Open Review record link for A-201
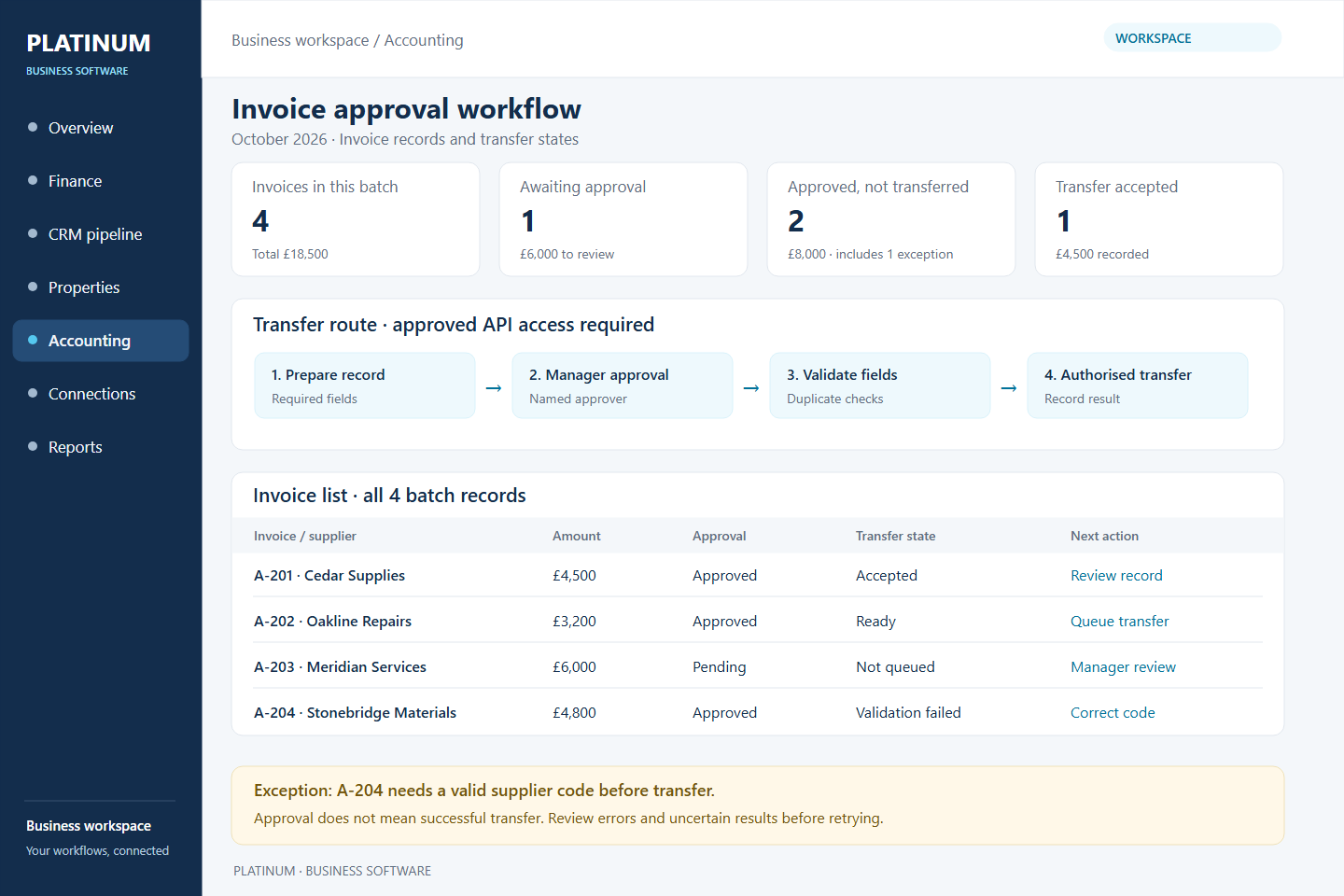 point(1116,576)
